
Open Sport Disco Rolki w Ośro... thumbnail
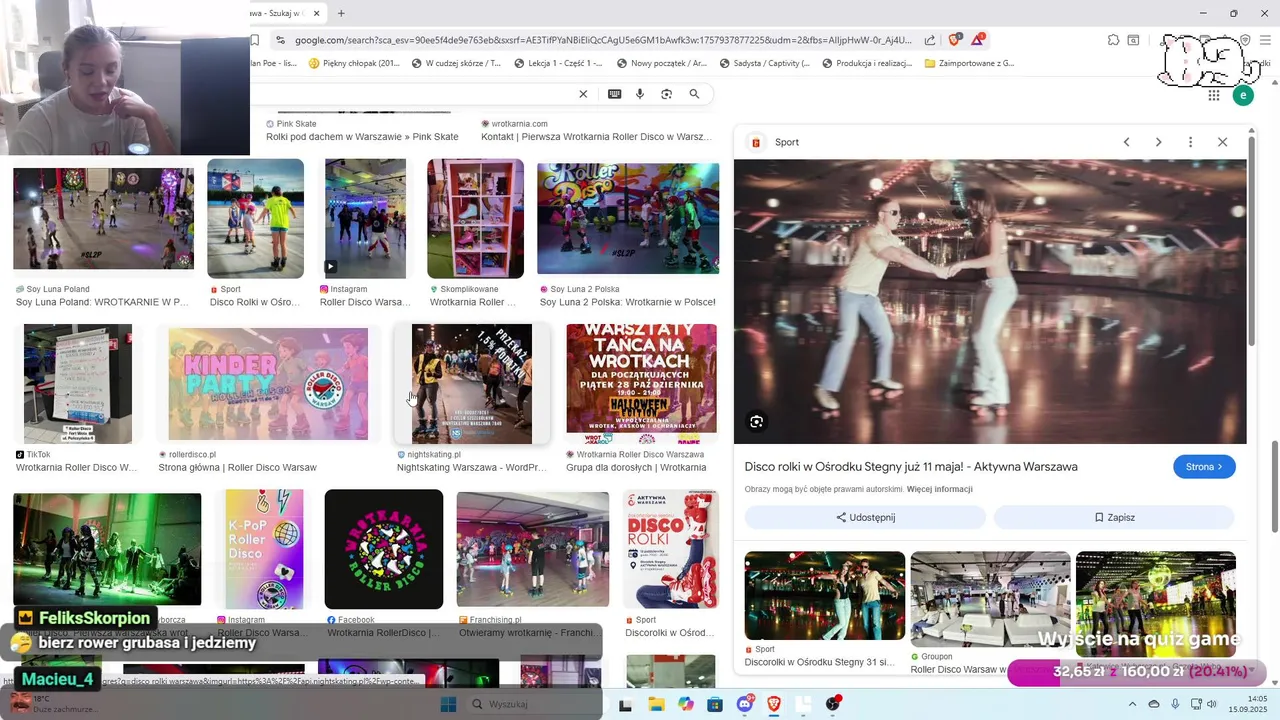click(255, 219)
